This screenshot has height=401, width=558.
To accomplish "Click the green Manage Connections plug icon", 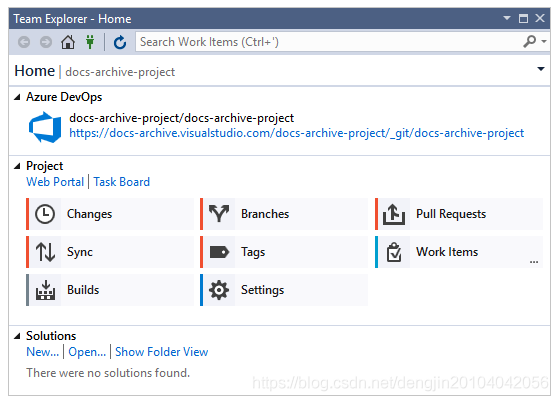I will pos(90,42).
